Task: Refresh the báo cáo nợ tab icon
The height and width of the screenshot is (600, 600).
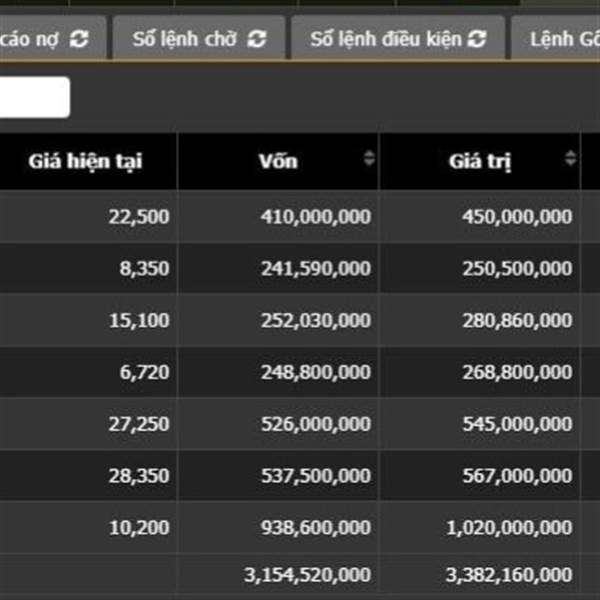Action: click(79, 39)
